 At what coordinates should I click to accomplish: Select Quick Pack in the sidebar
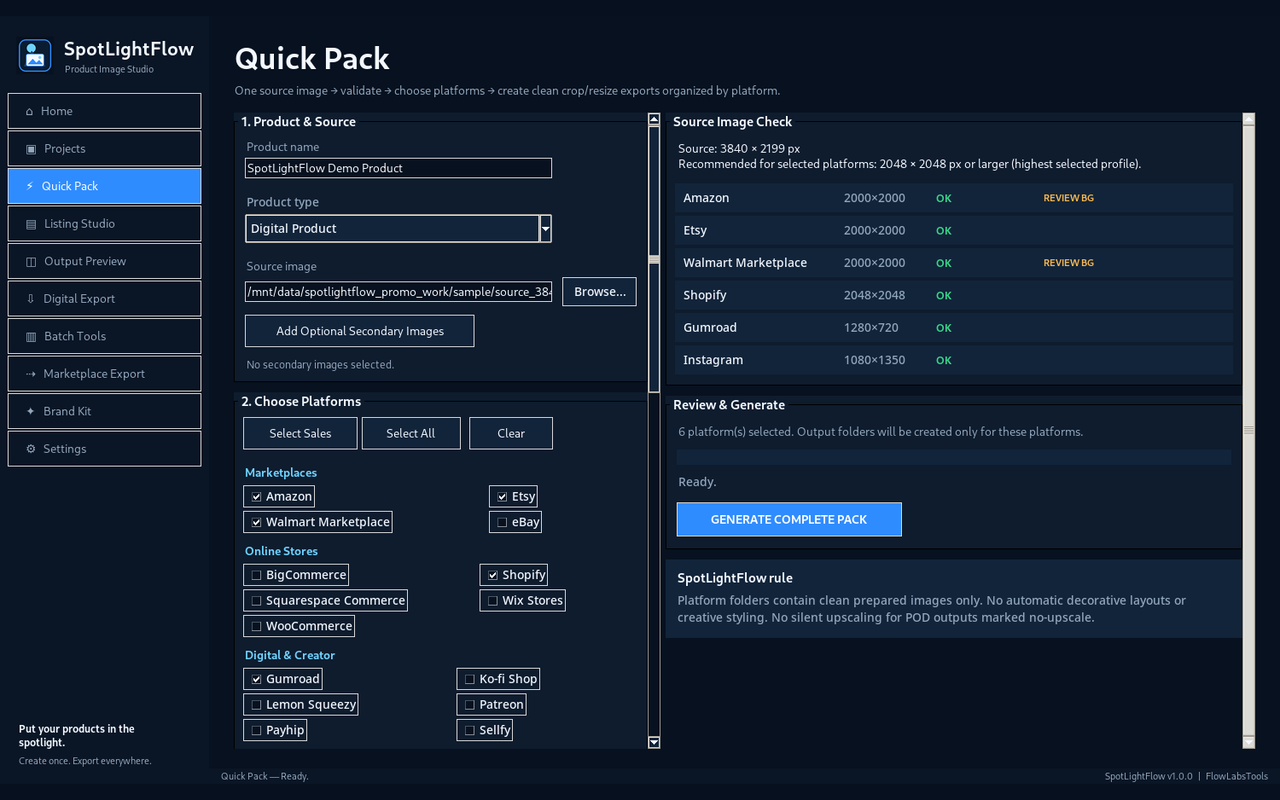(x=104, y=186)
